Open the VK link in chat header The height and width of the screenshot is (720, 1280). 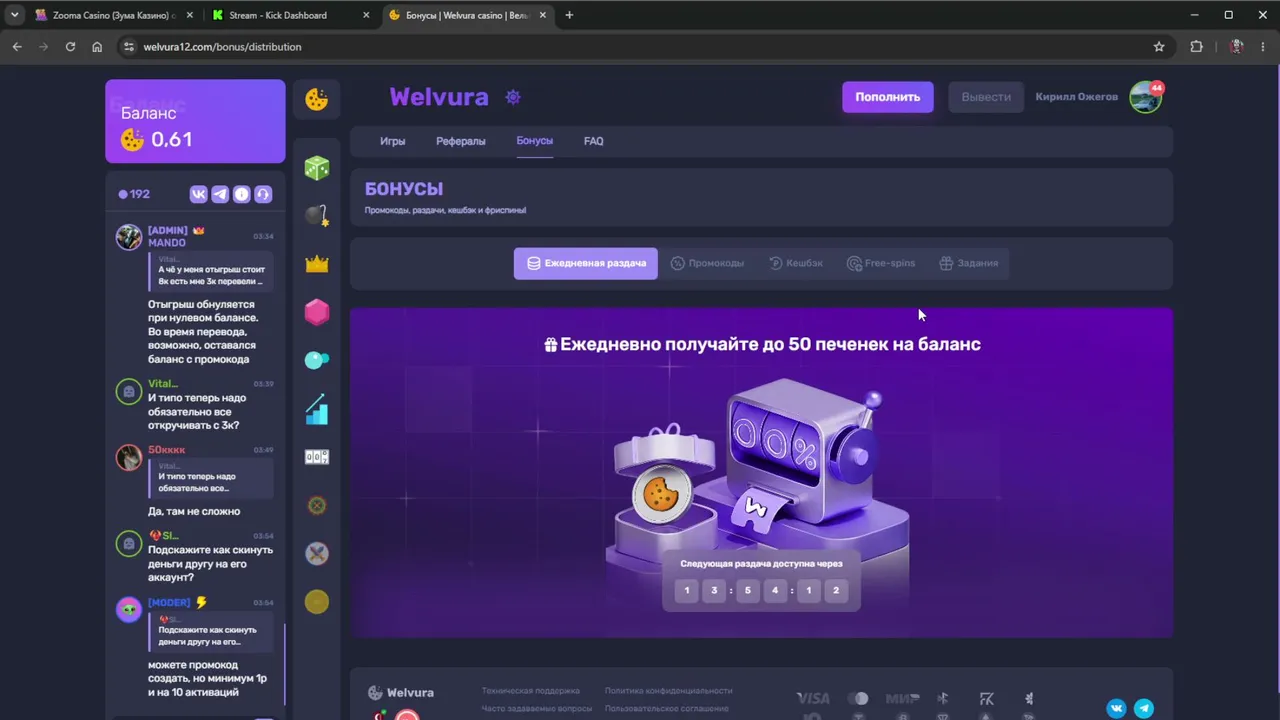pyautogui.click(x=198, y=194)
